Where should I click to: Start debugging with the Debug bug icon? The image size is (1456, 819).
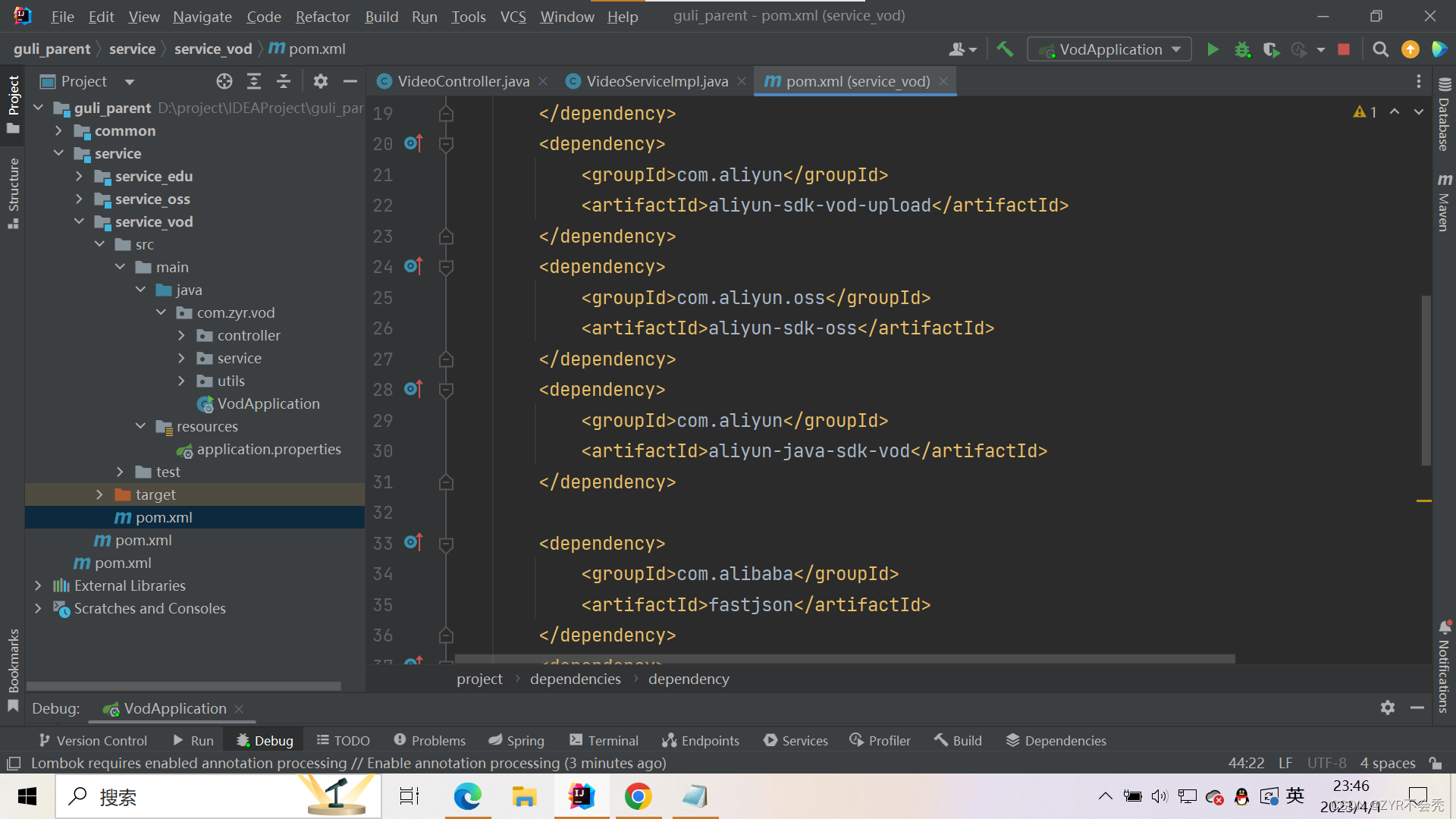pos(1242,49)
